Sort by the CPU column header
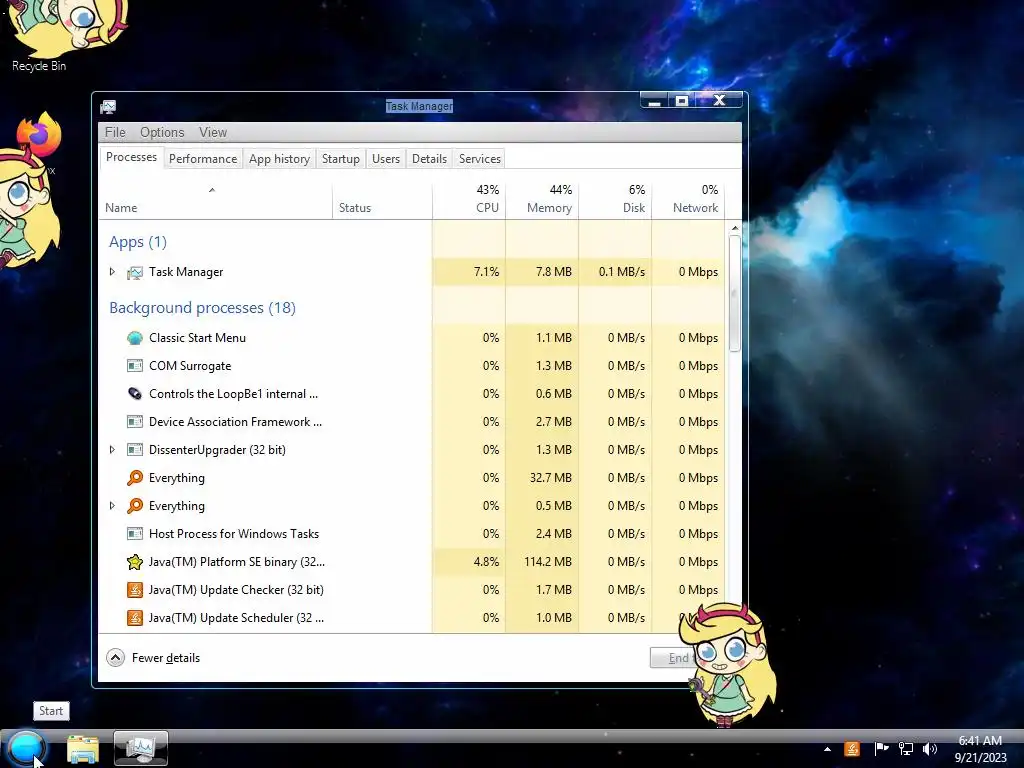This screenshot has width=1024, height=768. (x=469, y=199)
